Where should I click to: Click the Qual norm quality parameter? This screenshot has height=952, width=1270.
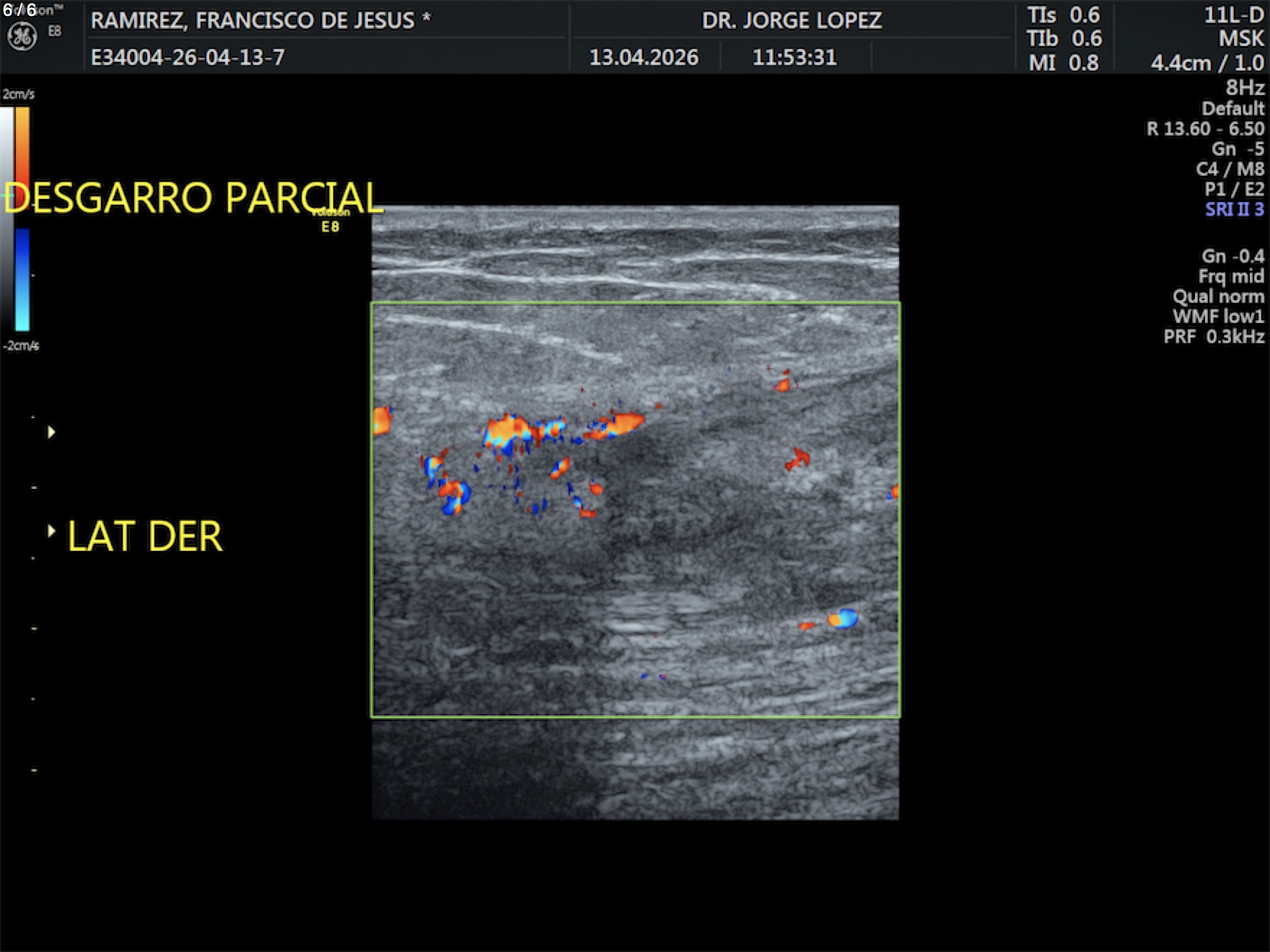1218,296
